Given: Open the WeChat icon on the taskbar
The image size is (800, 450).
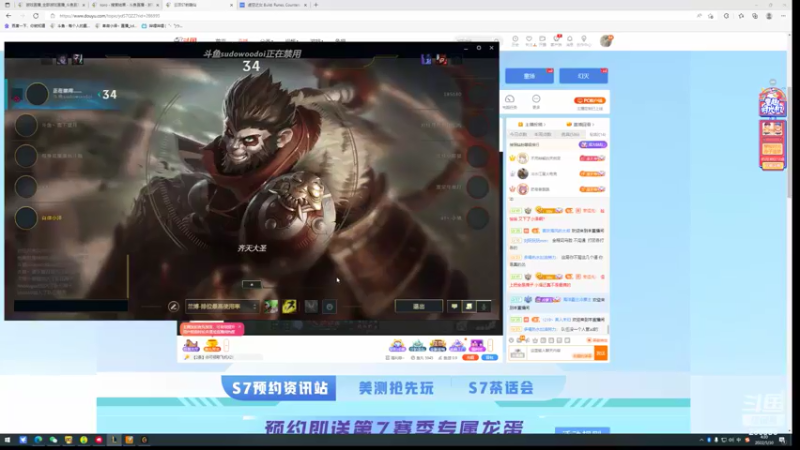Looking at the screenshot, I should click(53, 440).
